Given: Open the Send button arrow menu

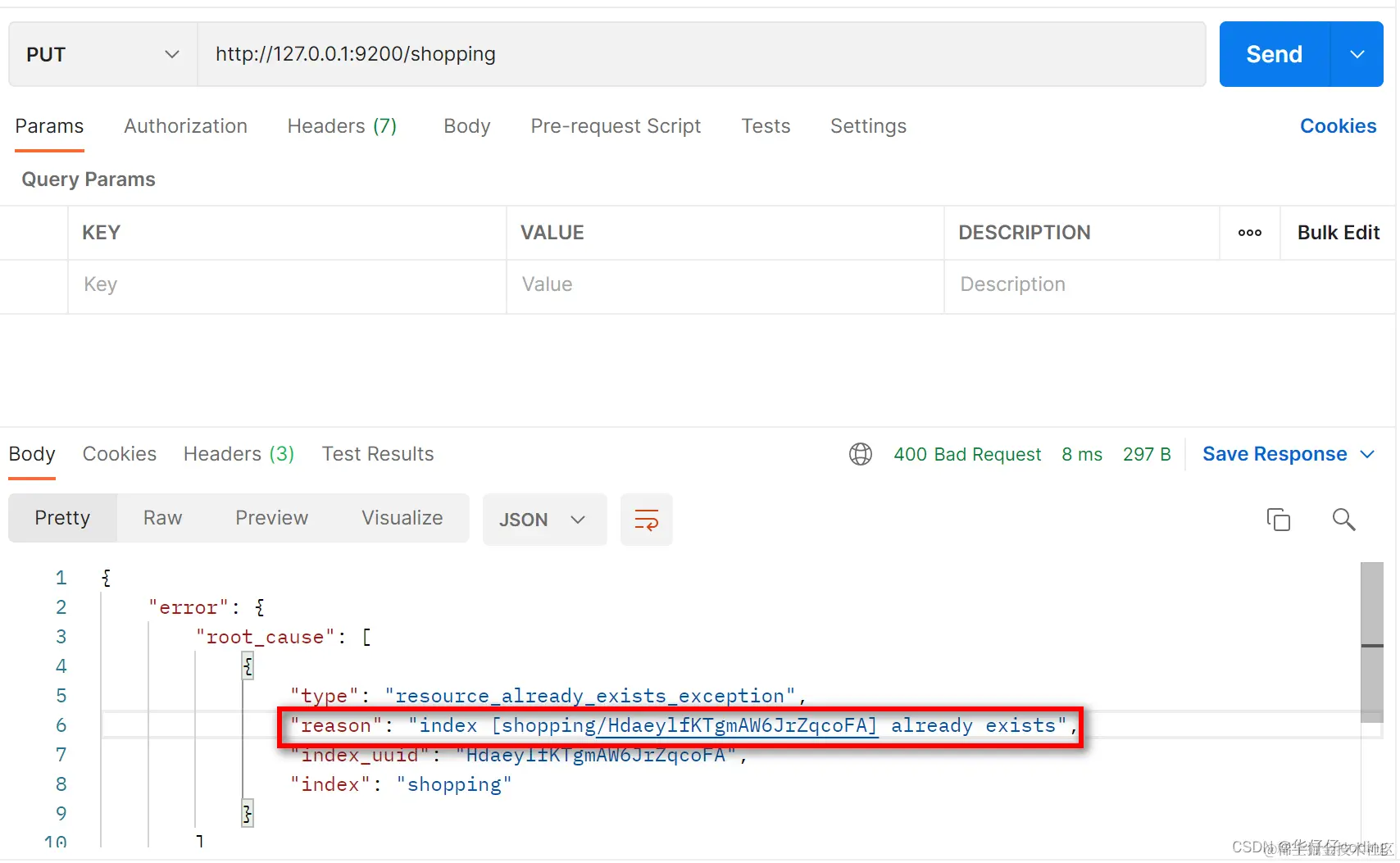Looking at the screenshot, I should 1357,54.
